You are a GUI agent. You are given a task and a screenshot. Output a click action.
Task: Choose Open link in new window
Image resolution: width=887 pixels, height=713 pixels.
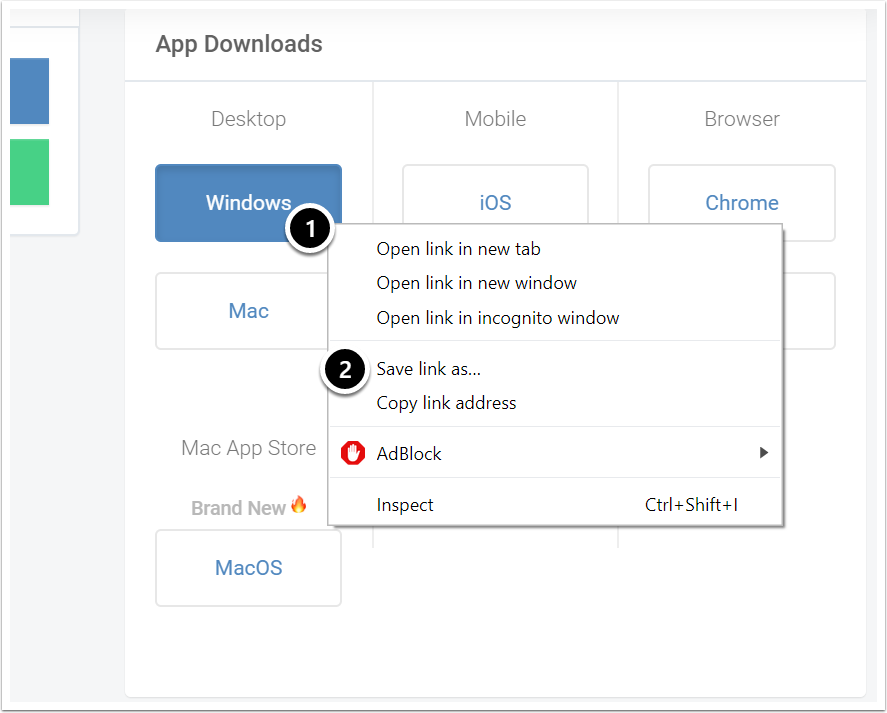coord(555,283)
